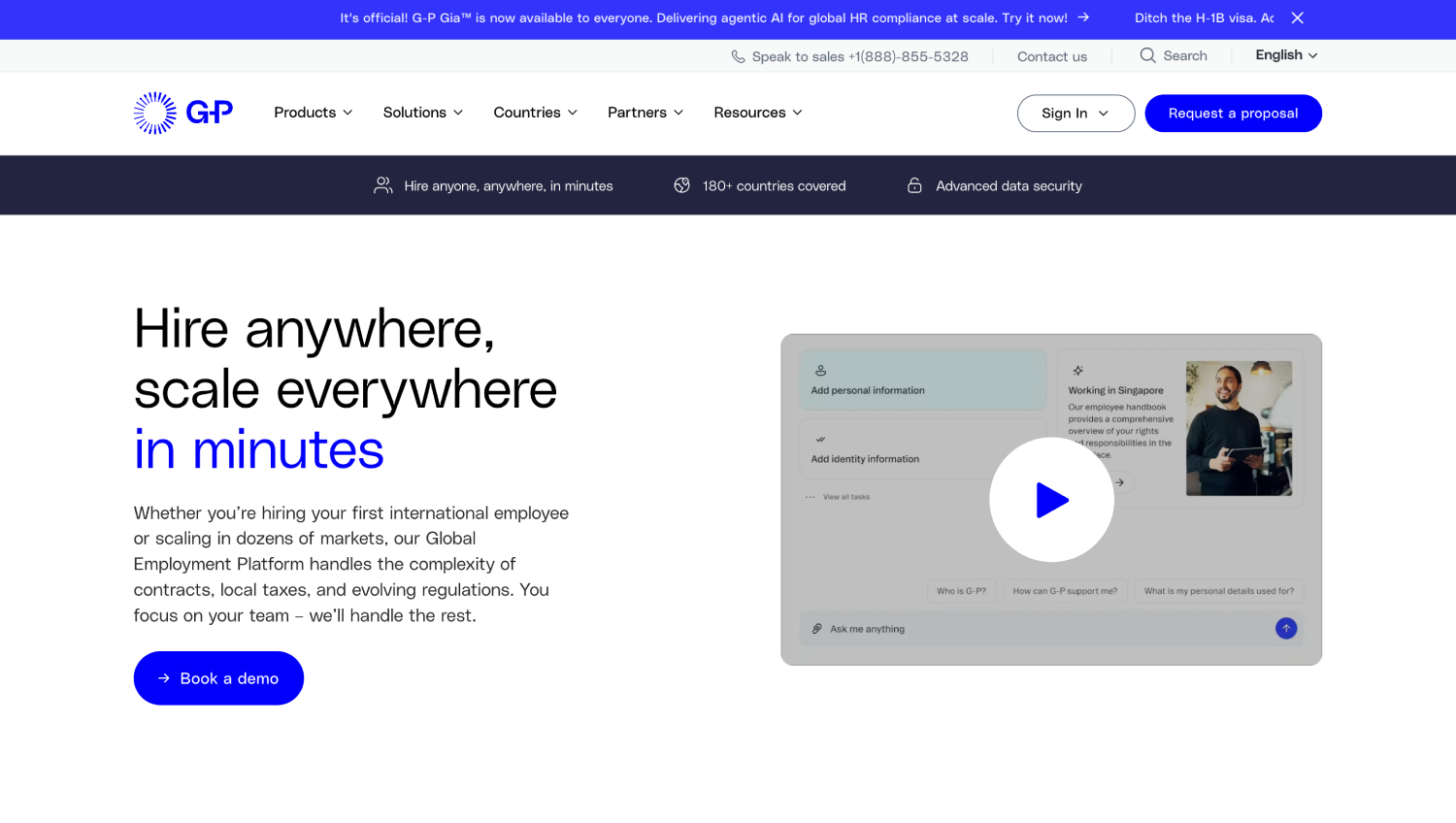Image resolution: width=1456 pixels, height=823 pixels.
Task: Open the Solutions menu
Action: tap(423, 113)
